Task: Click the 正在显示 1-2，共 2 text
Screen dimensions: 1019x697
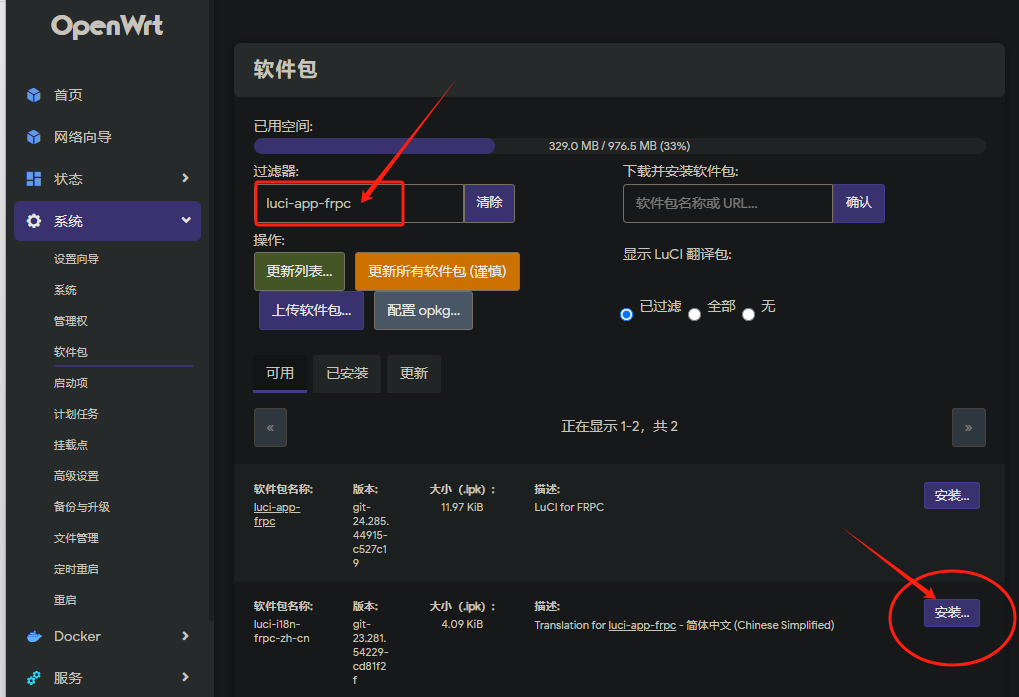Action: (619, 426)
